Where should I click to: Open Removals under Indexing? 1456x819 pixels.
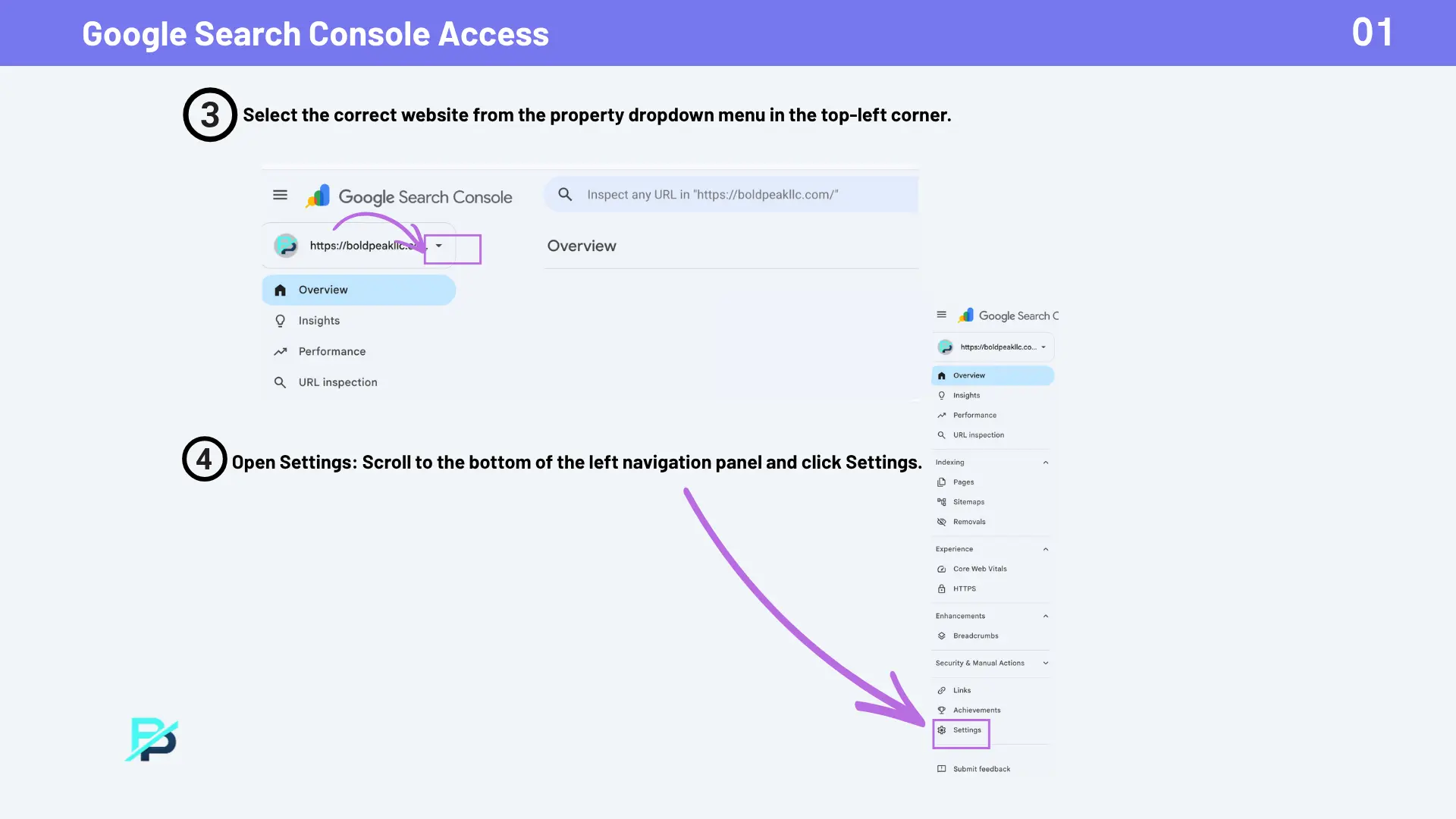(x=969, y=522)
